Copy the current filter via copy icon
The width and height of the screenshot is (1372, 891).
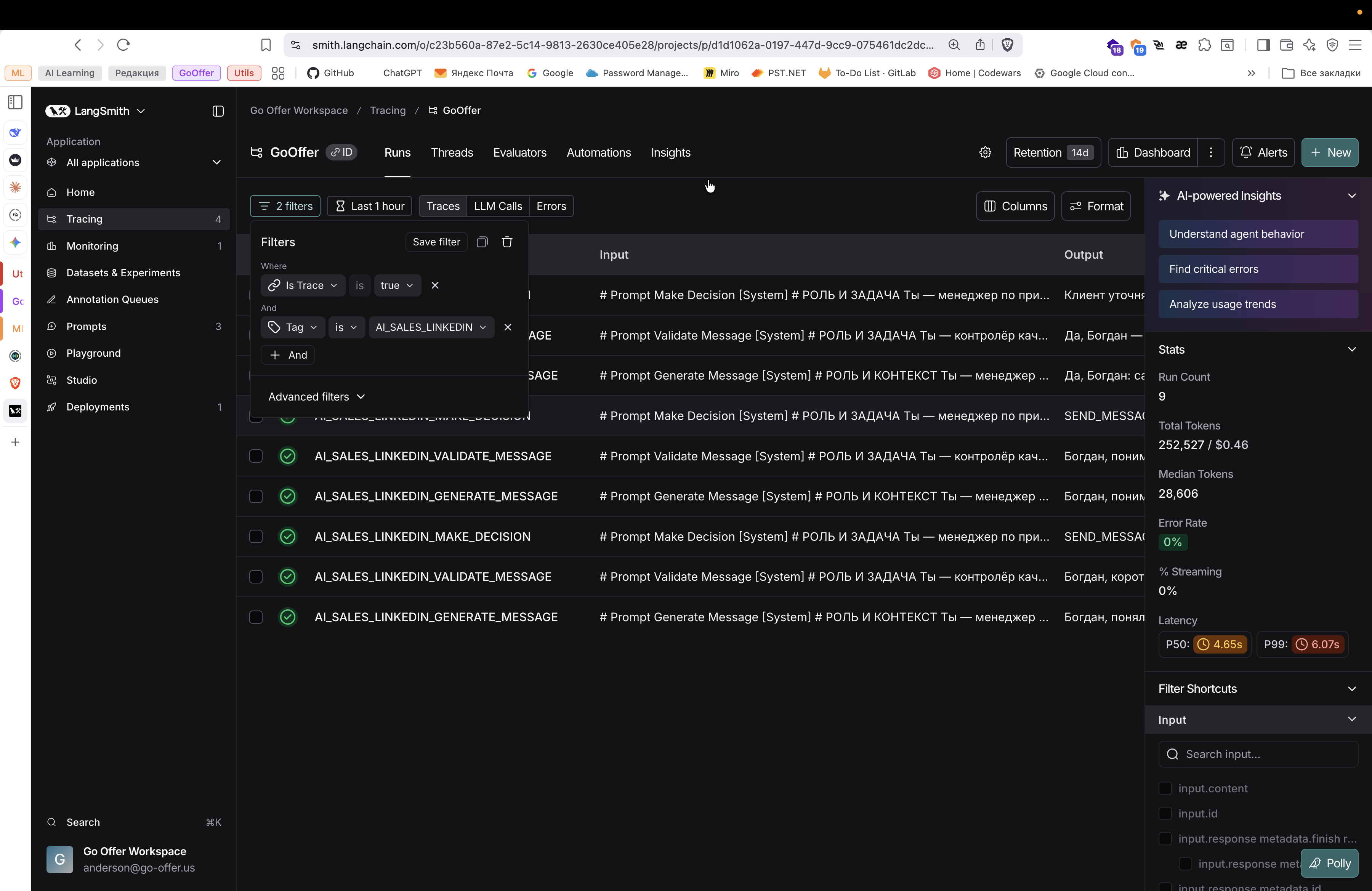(x=482, y=242)
